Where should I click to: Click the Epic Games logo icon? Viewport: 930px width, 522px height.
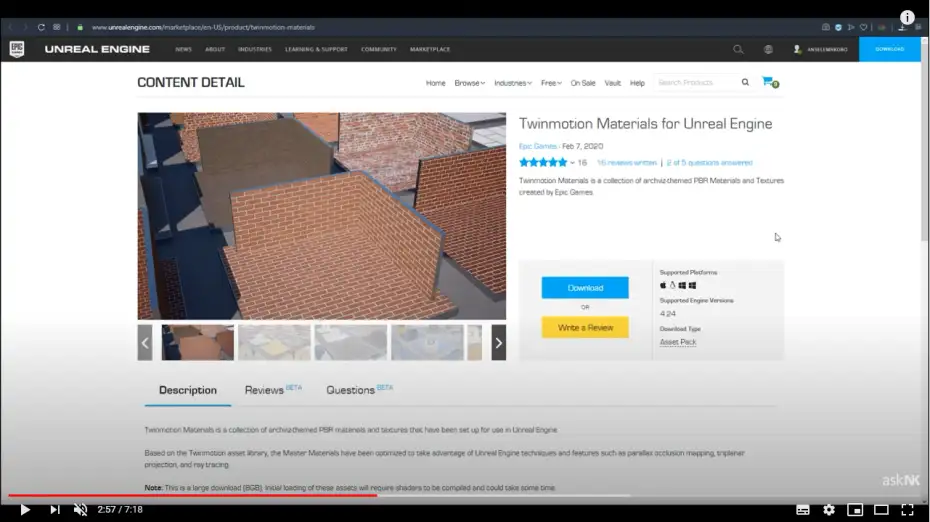17,49
